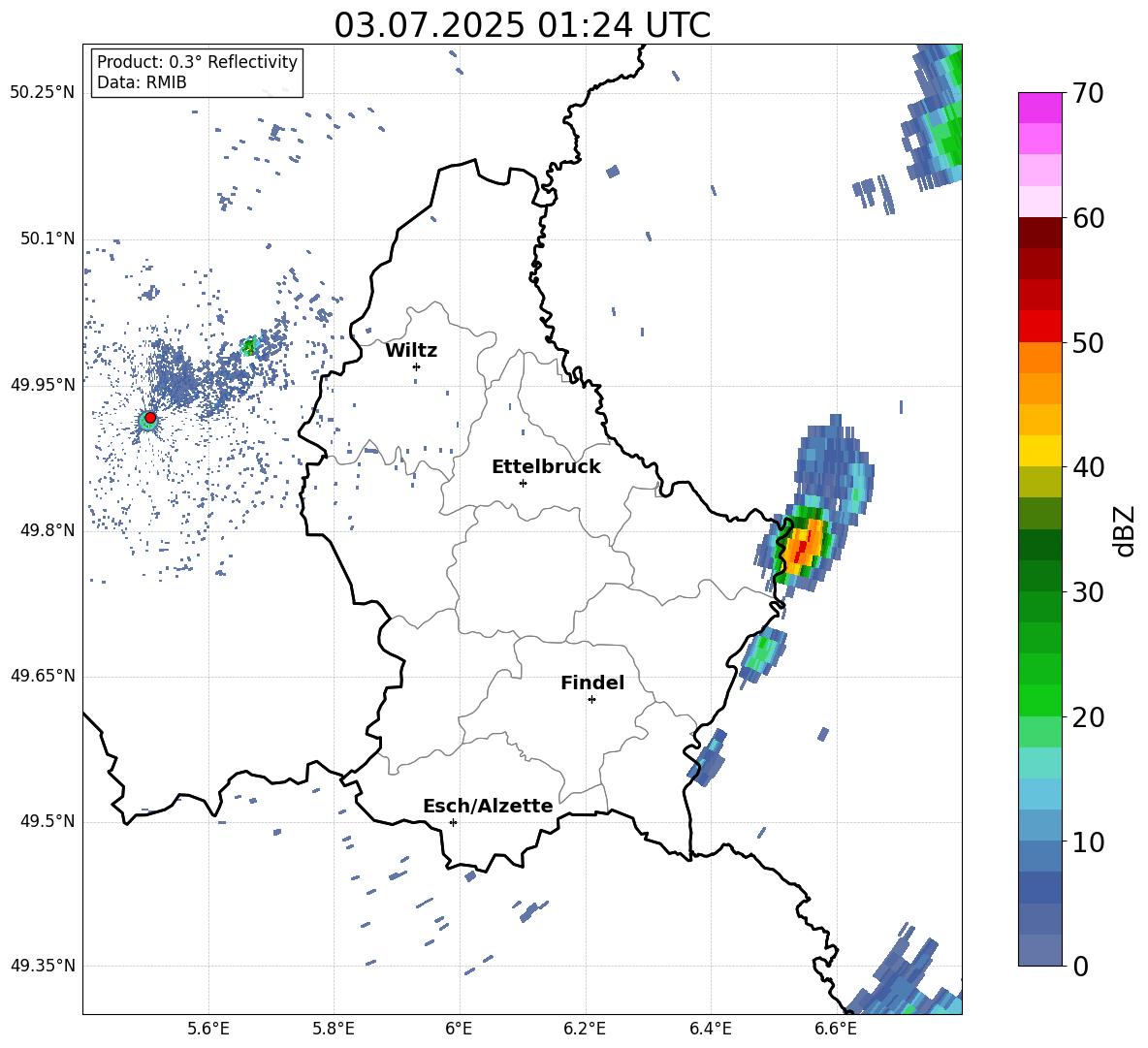
Task: Click the orange-red storm cell core
Action: pyautogui.click(x=803, y=545)
